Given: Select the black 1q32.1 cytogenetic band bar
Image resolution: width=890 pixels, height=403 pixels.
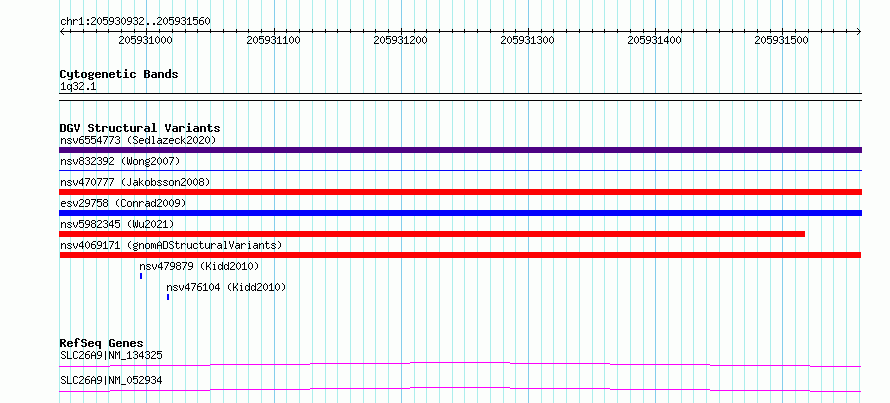Looking at the screenshot, I should [x=460, y=96].
